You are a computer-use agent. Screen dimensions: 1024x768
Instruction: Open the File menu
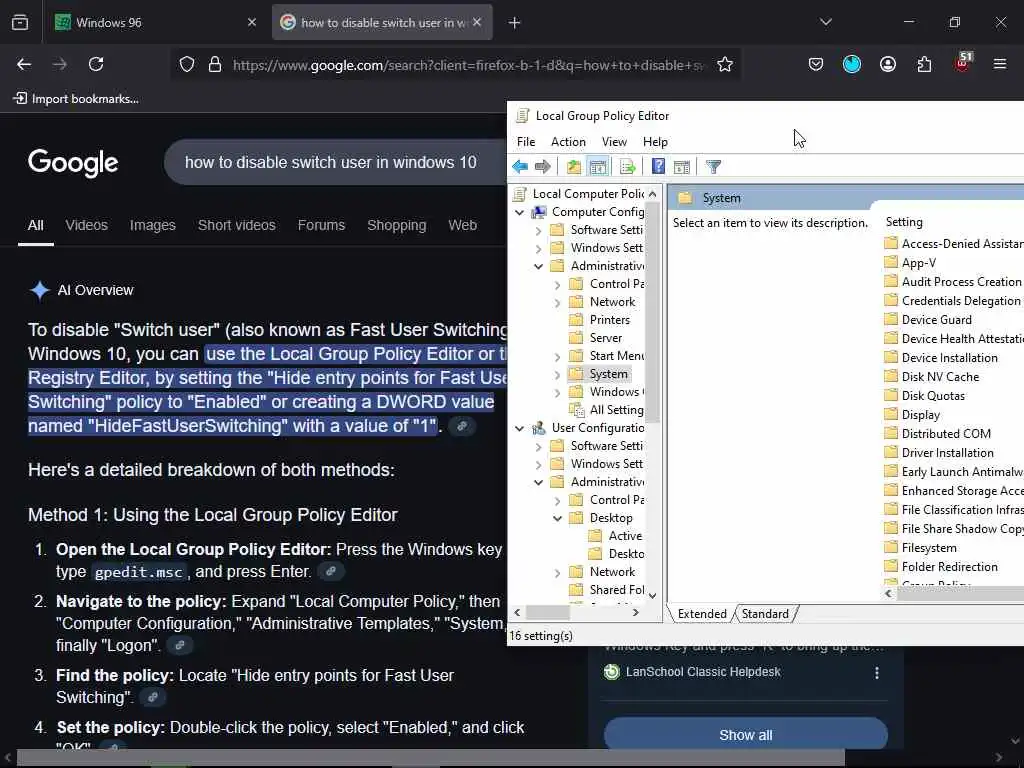pyautogui.click(x=526, y=142)
